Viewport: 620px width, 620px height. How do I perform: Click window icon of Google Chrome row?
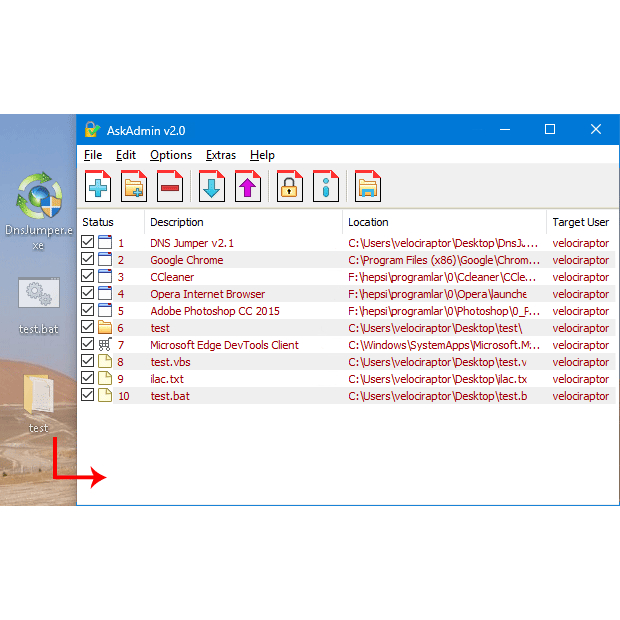[x=105, y=259]
